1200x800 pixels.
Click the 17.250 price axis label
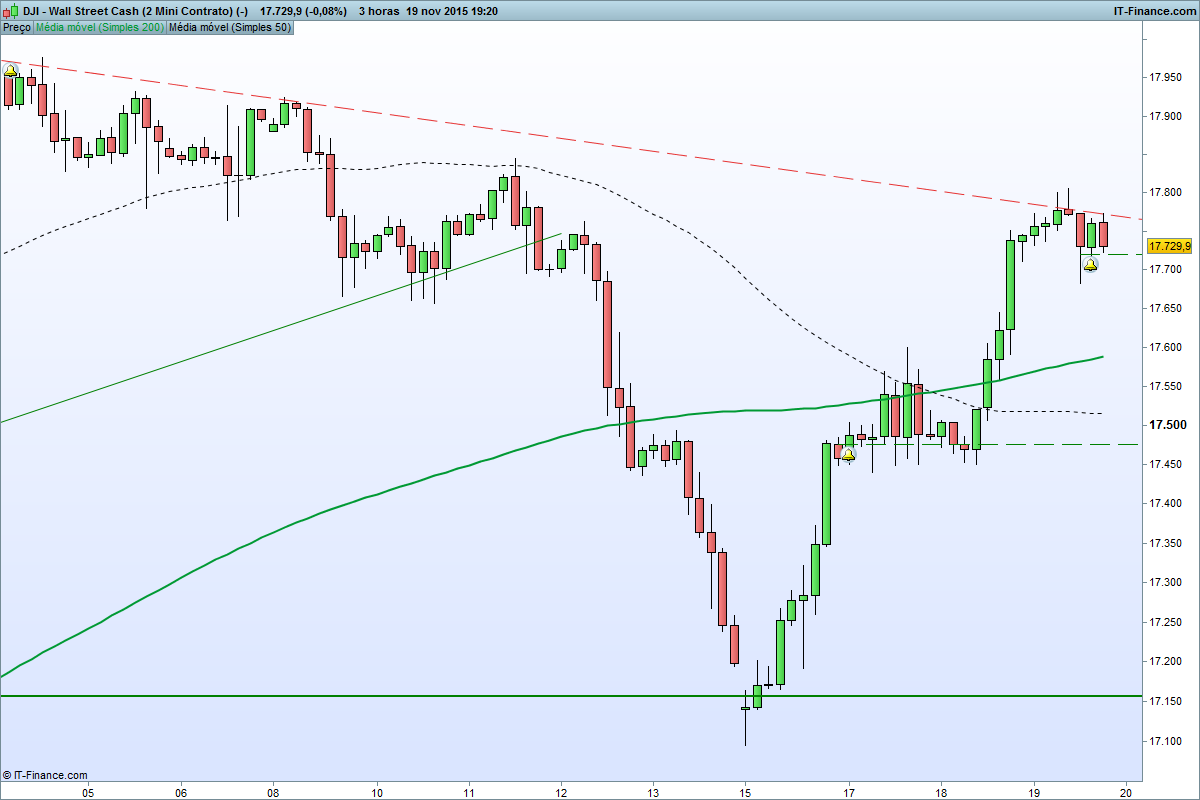[x=1165, y=622]
